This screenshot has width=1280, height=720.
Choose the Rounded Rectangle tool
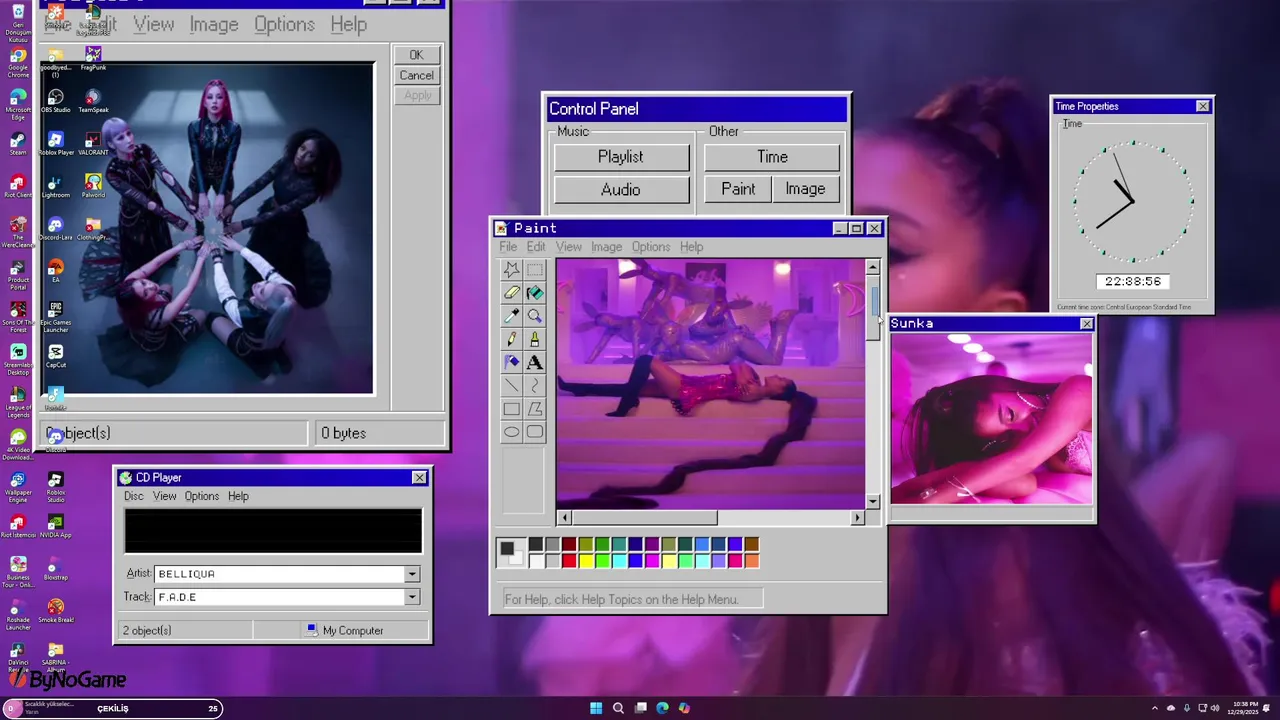[535, 432]
